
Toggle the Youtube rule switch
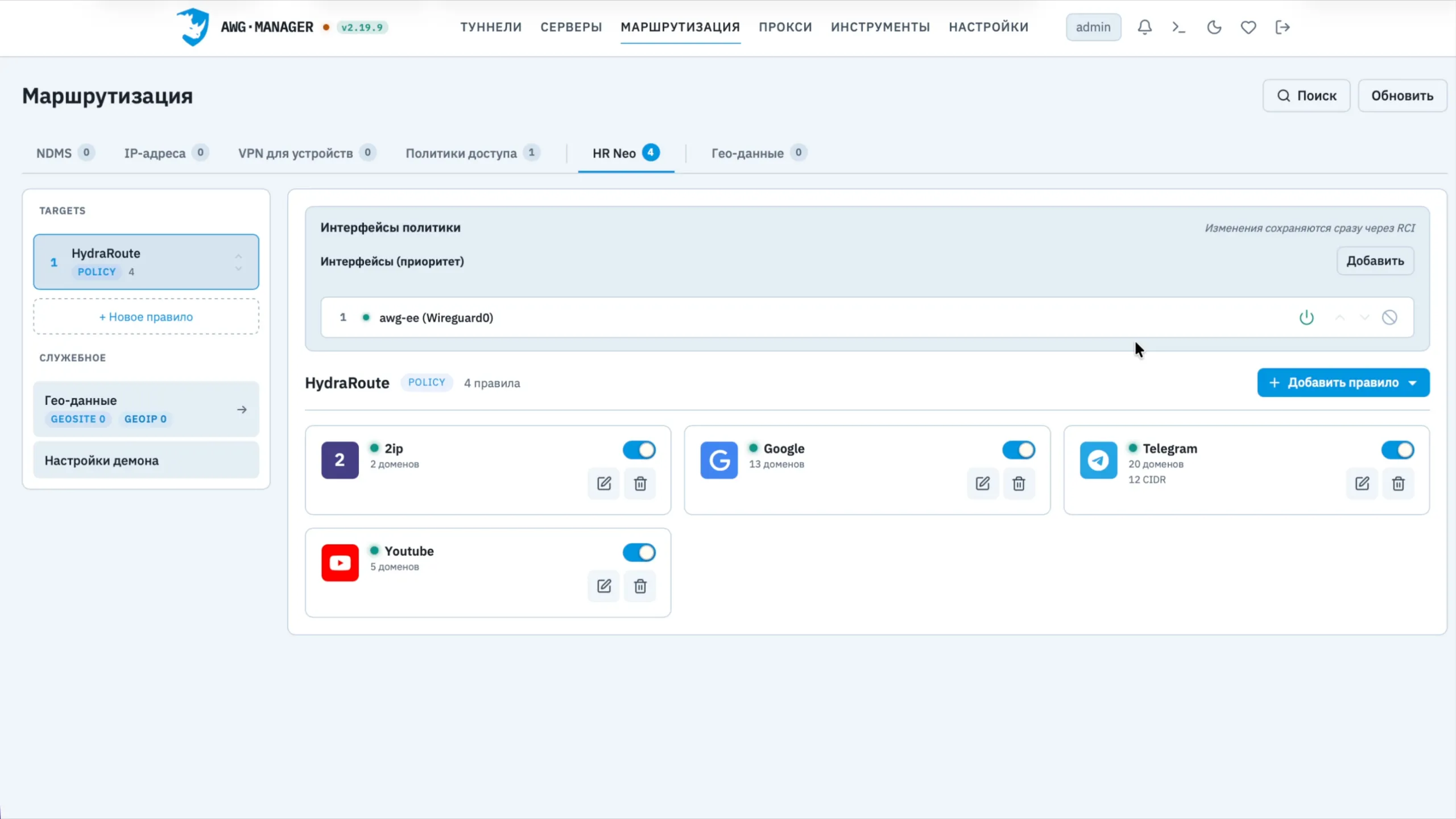click(639, 552)
